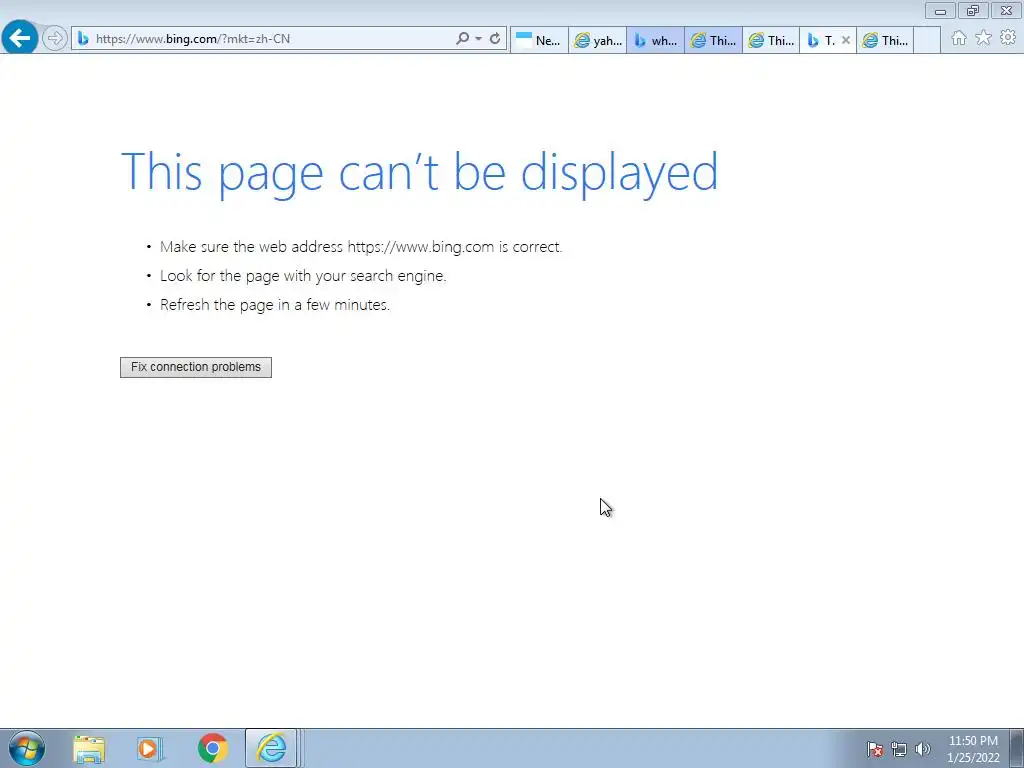Screen dimensions: 1024x768
Task: Click the Show desktop strip beside the clock
Action: tap(1017, 748)
